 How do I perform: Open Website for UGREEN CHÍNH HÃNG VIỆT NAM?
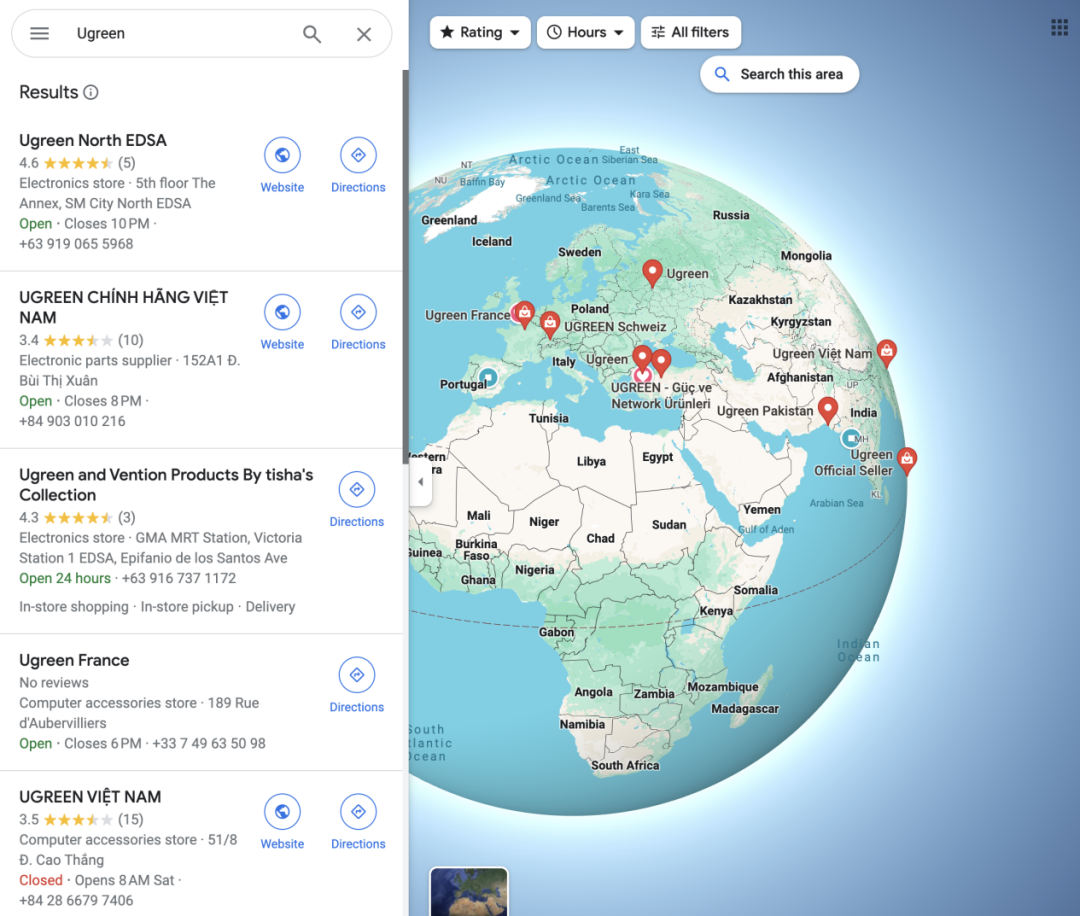[282, 322]
